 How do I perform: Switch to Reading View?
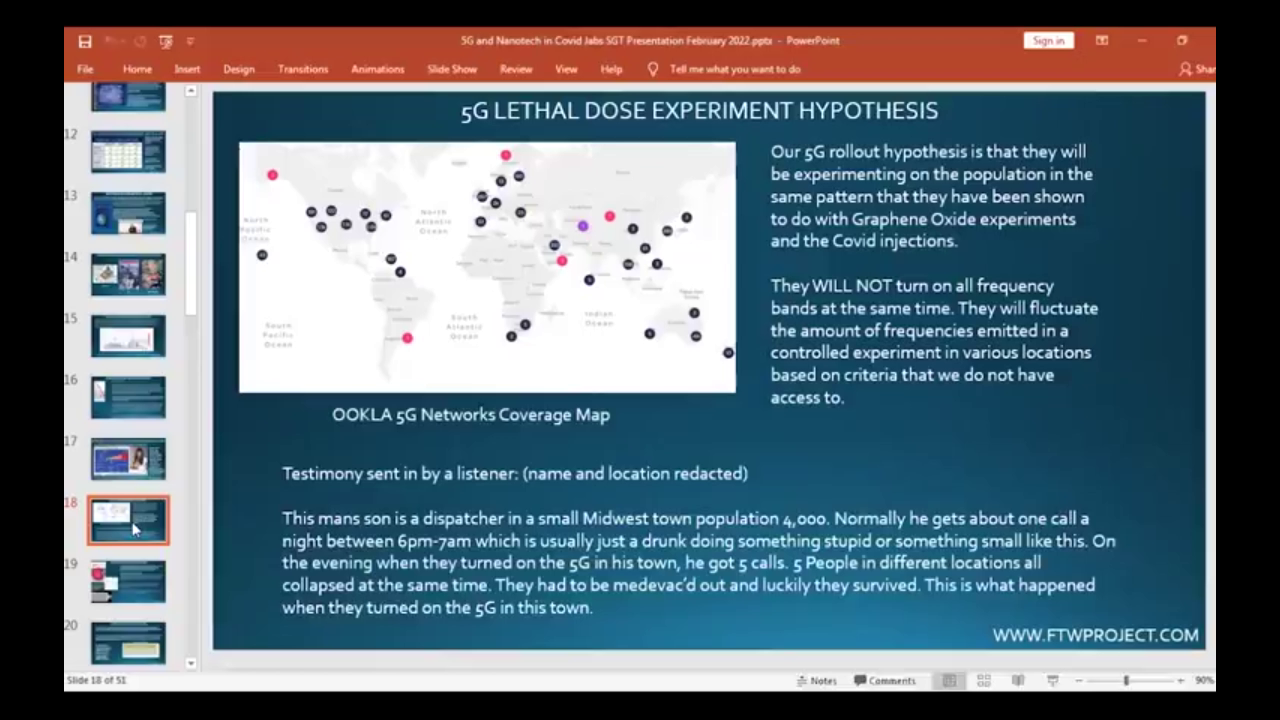coord(1018,680)
